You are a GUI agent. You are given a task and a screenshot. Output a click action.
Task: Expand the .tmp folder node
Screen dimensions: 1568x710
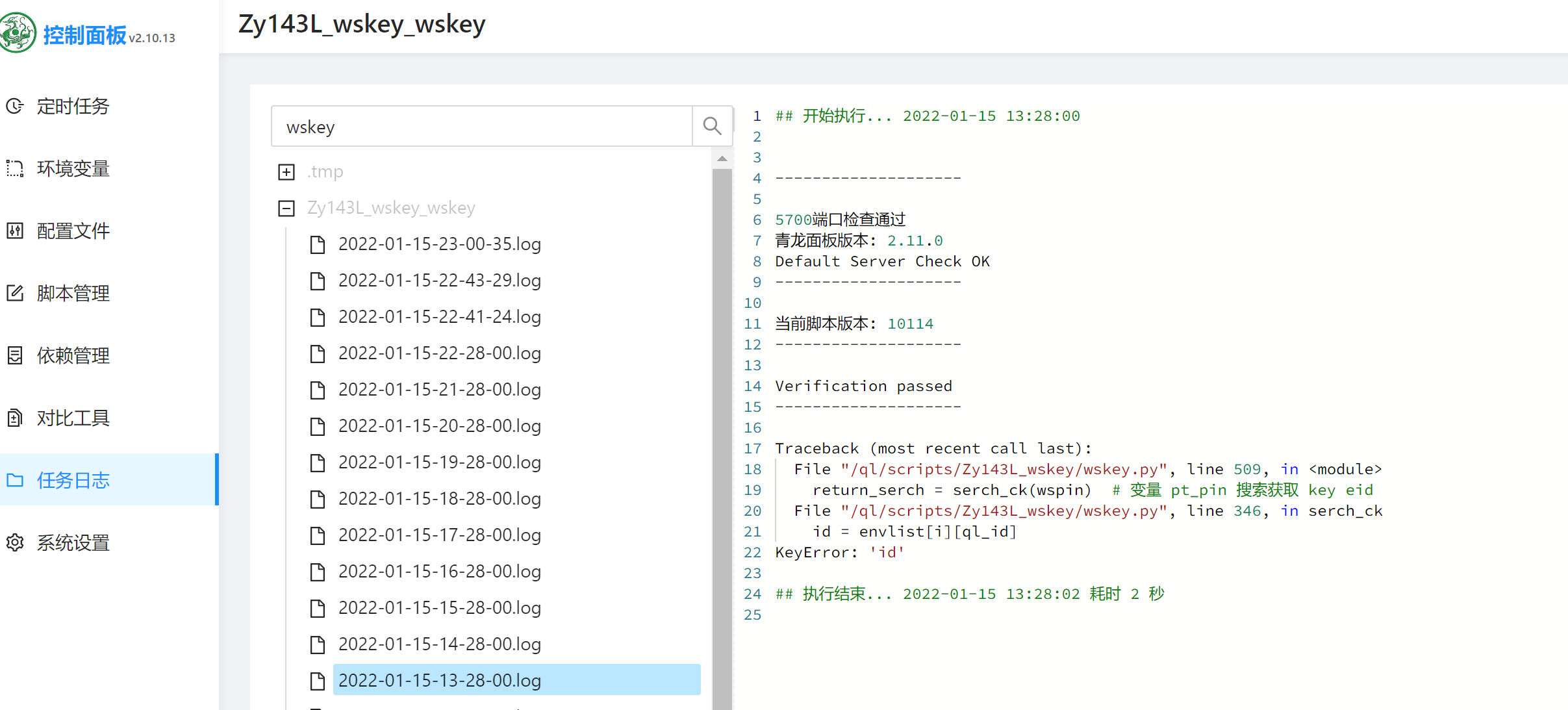tap(286, 171)
